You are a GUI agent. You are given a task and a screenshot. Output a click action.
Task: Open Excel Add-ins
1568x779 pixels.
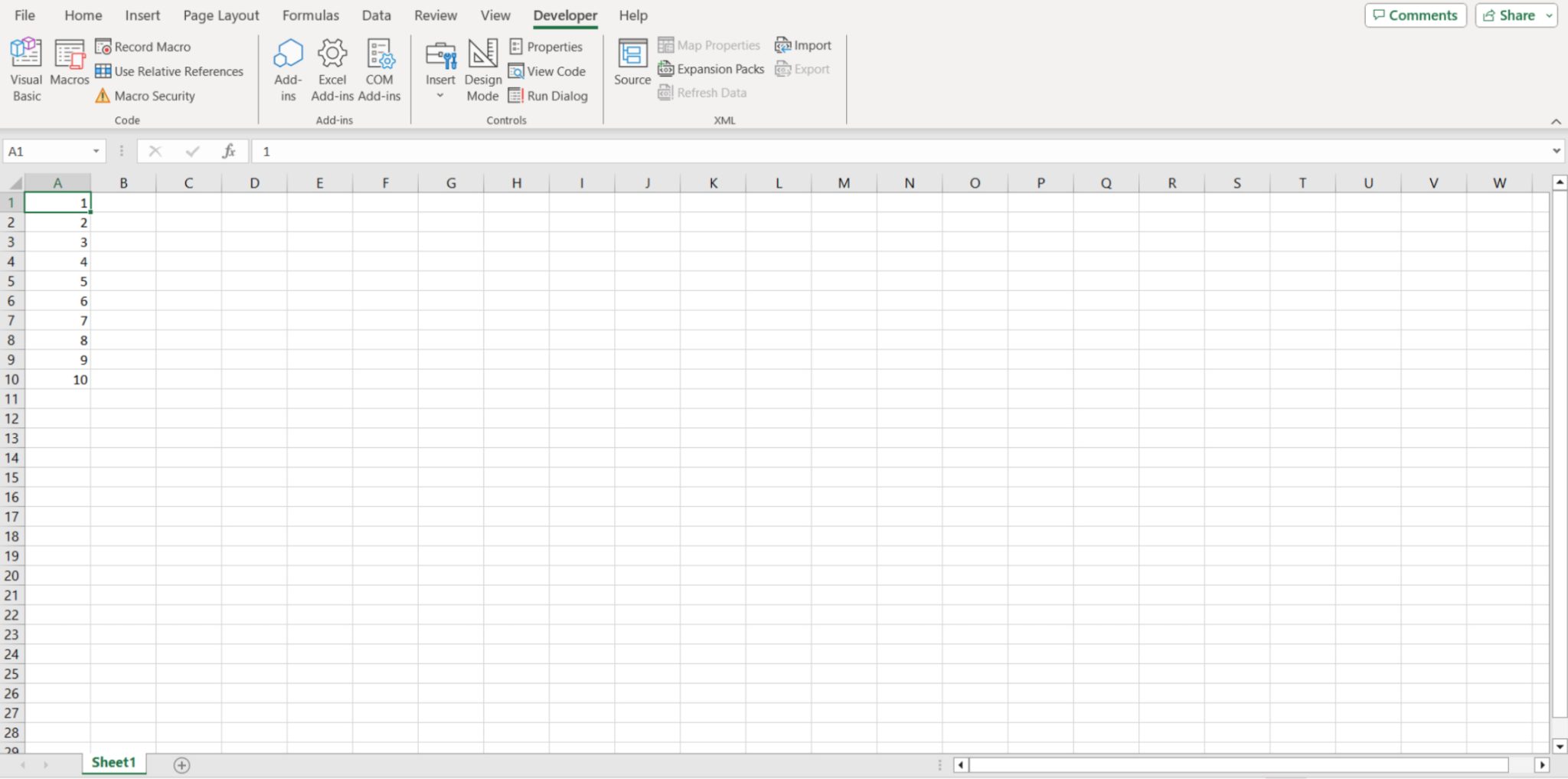click(x=332, y=69)
